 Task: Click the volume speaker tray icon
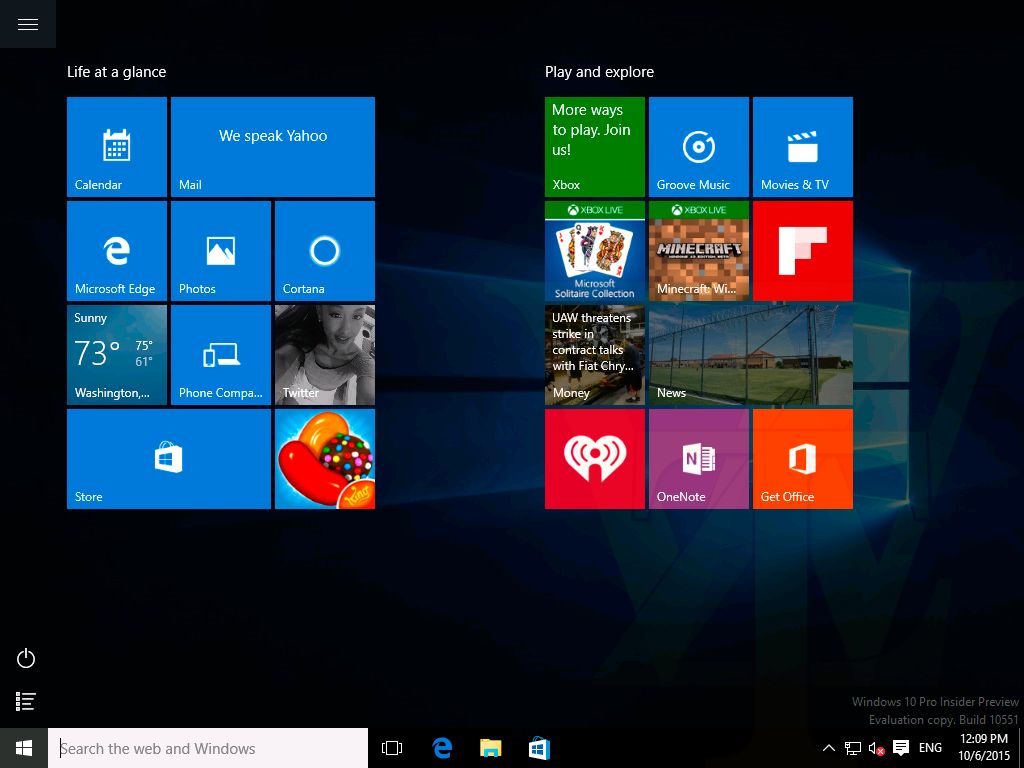pos(876,748)
